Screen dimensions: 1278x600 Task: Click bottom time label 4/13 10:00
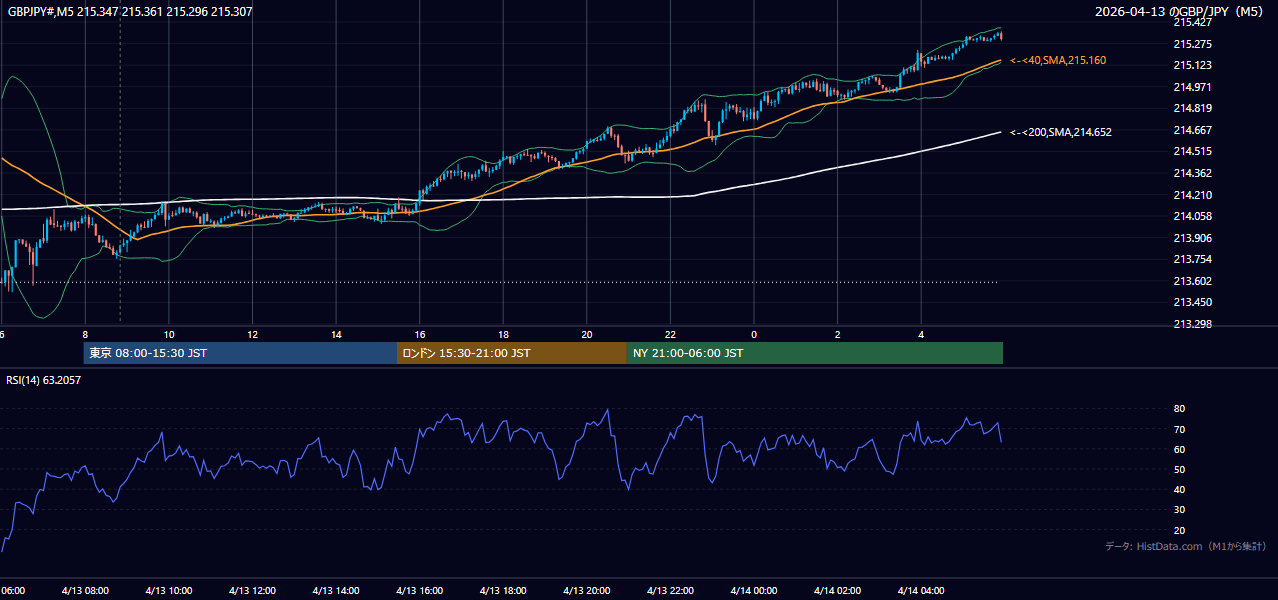169,591
